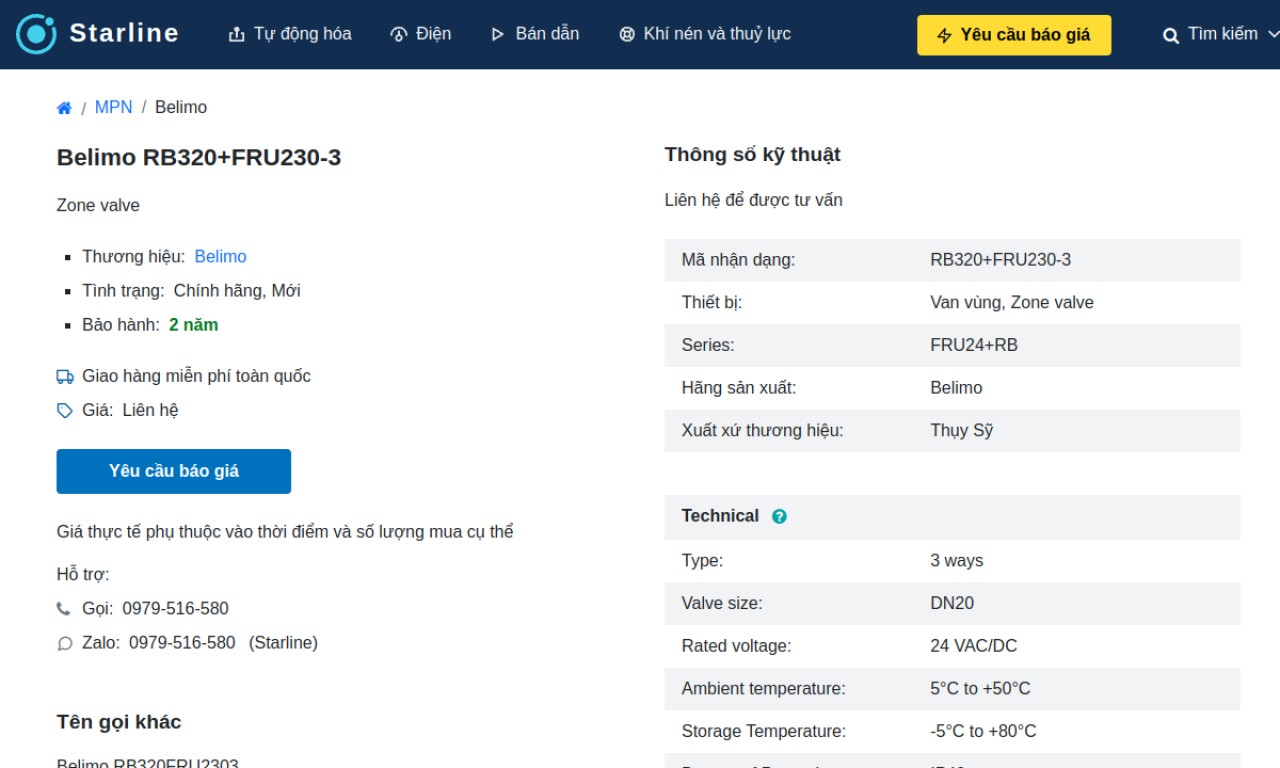Screen dimensions: 1280x768
Task: Click the RB320+FRU230-3 value in the spec table
Action: pos(1000,259)
